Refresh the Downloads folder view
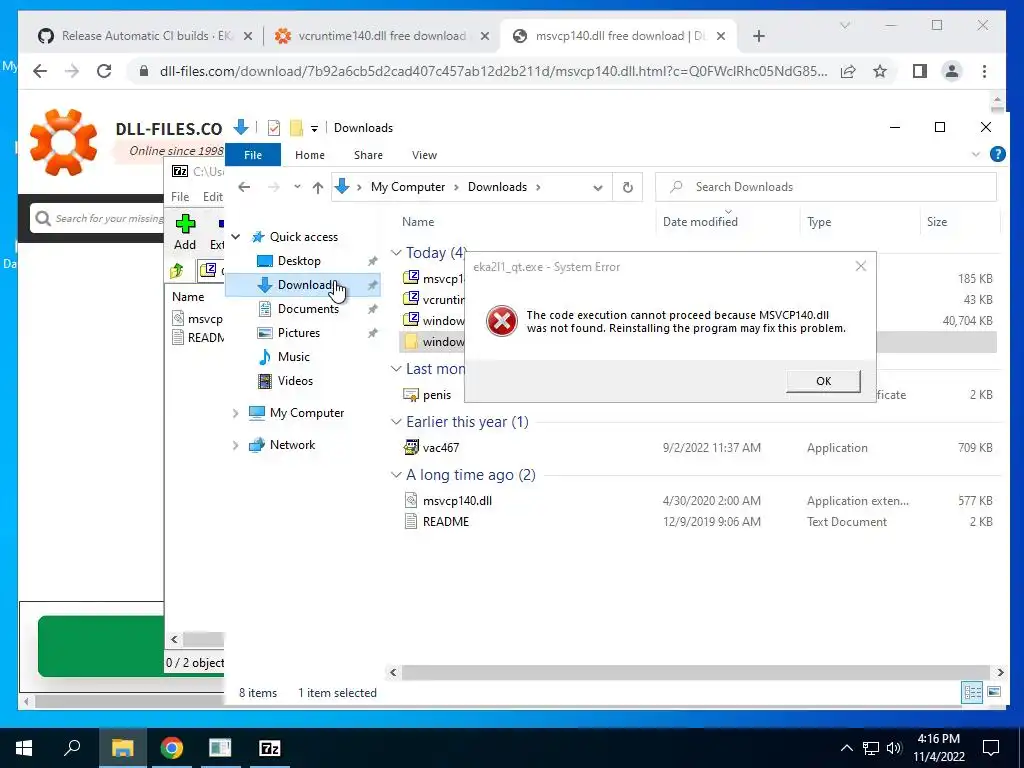1024x768 pixels. point(628,187)
